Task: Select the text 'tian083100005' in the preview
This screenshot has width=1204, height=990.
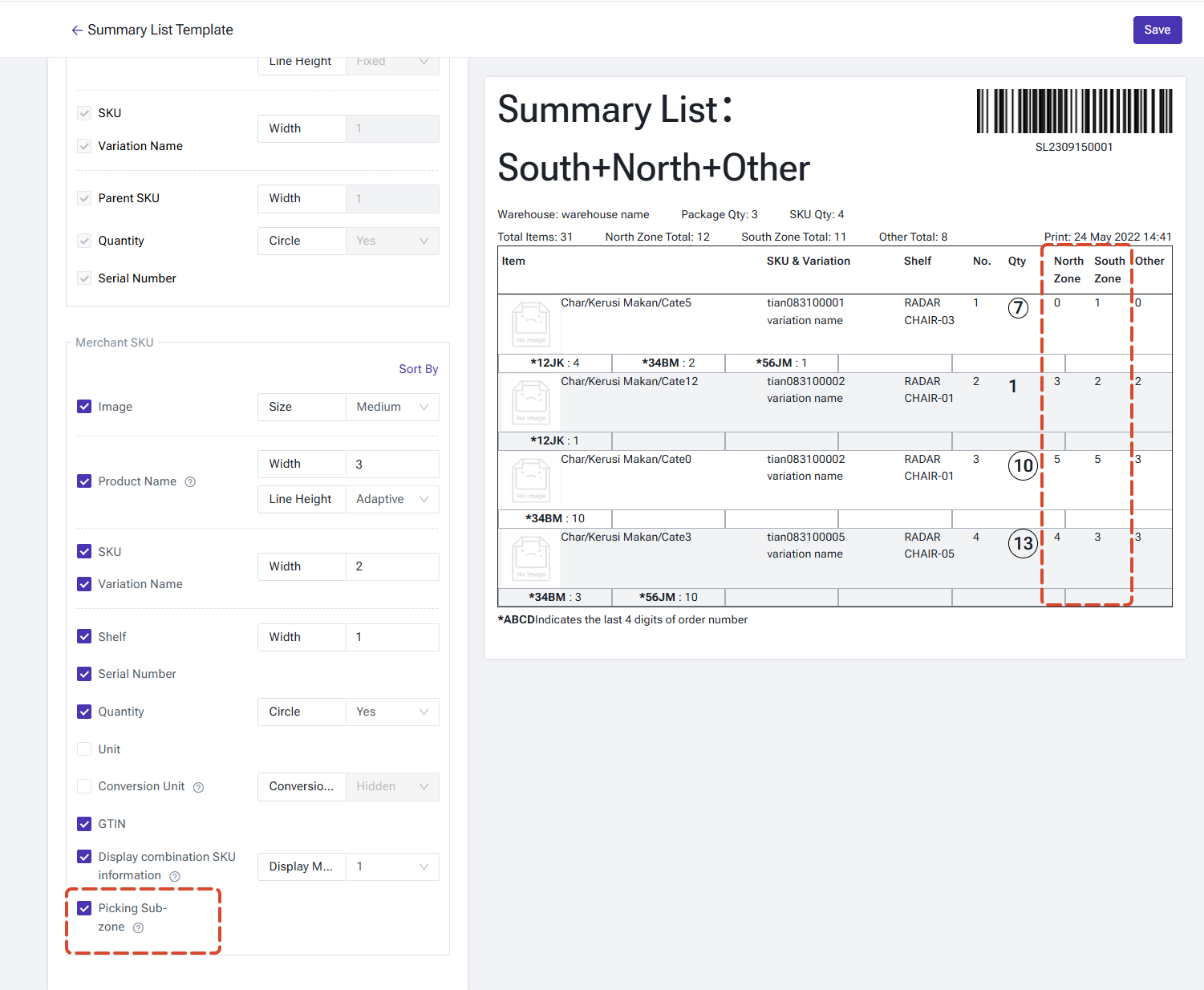Action: coord(805,537)
